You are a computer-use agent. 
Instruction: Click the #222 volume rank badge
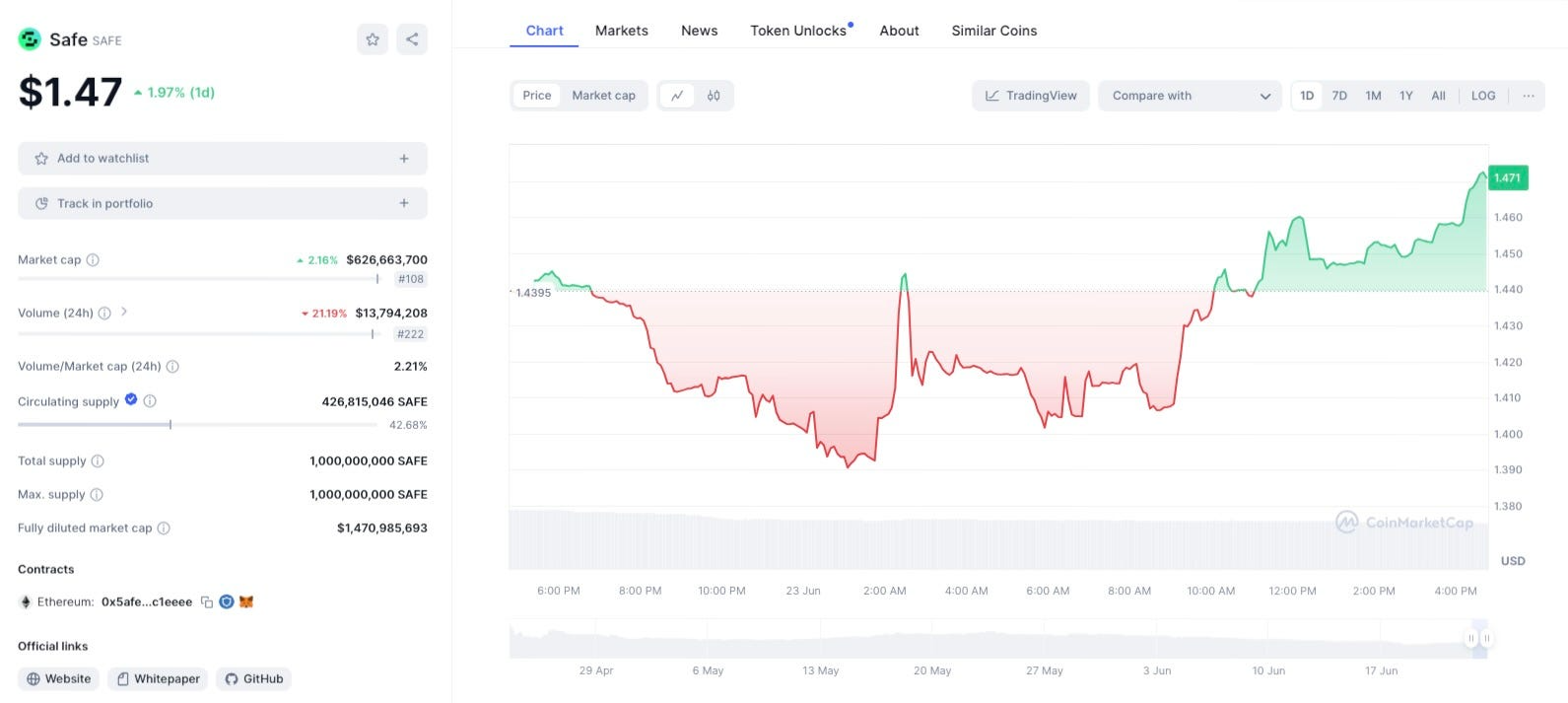[x=410, y=334]
